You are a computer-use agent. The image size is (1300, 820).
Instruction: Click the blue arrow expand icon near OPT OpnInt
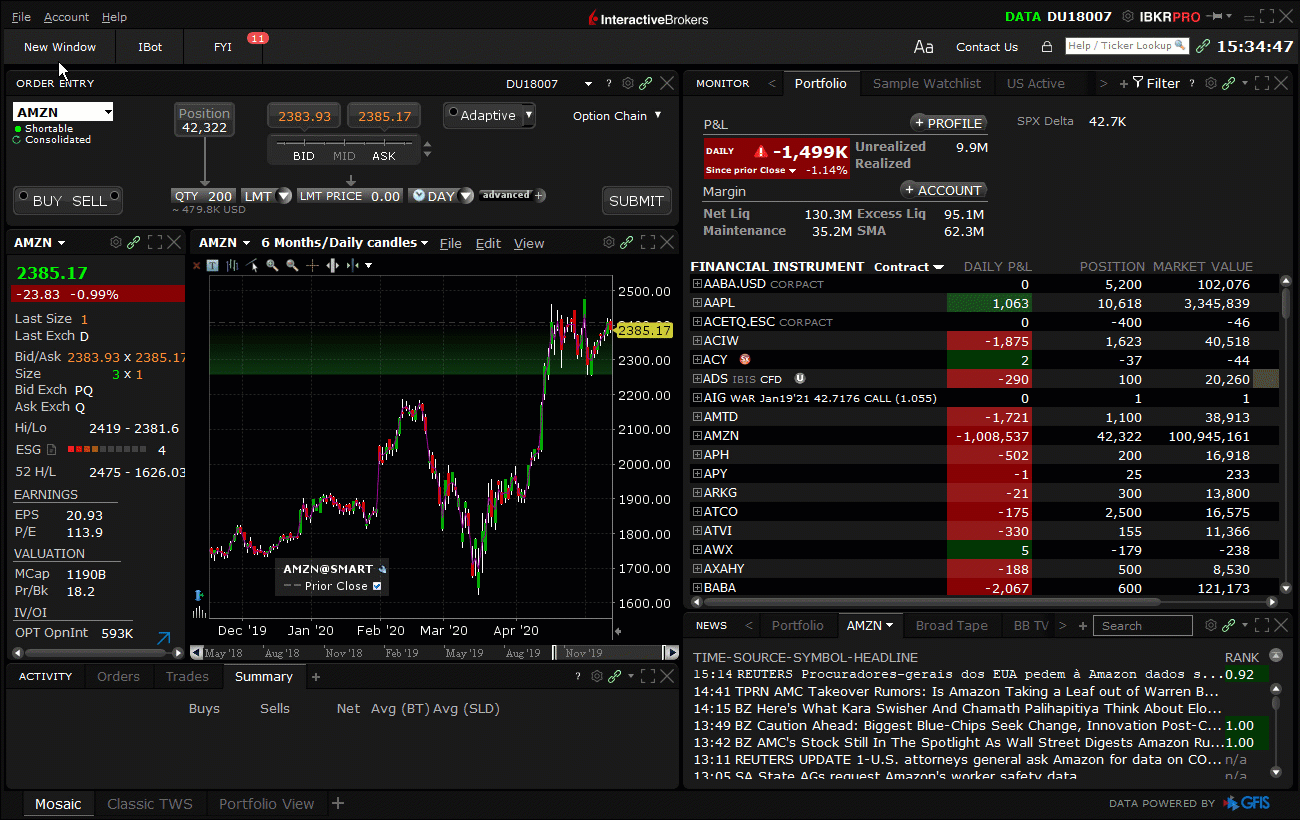pyautogui.click(x=163, y=637)
